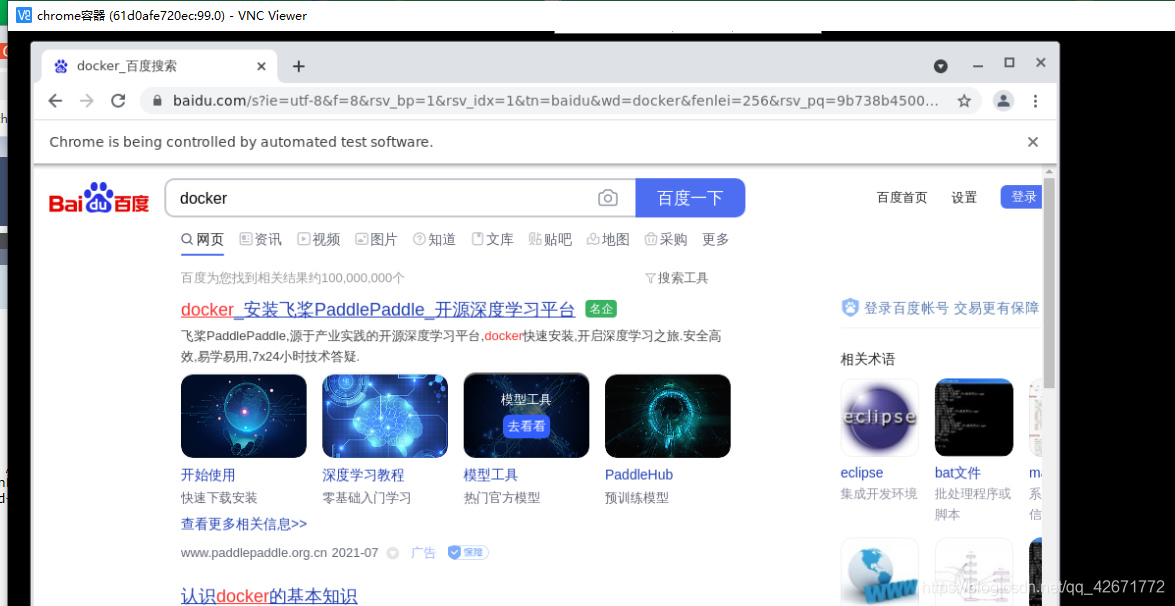Open the 更多 search category dropdown

pyautogui.click(x=715, y=239)
